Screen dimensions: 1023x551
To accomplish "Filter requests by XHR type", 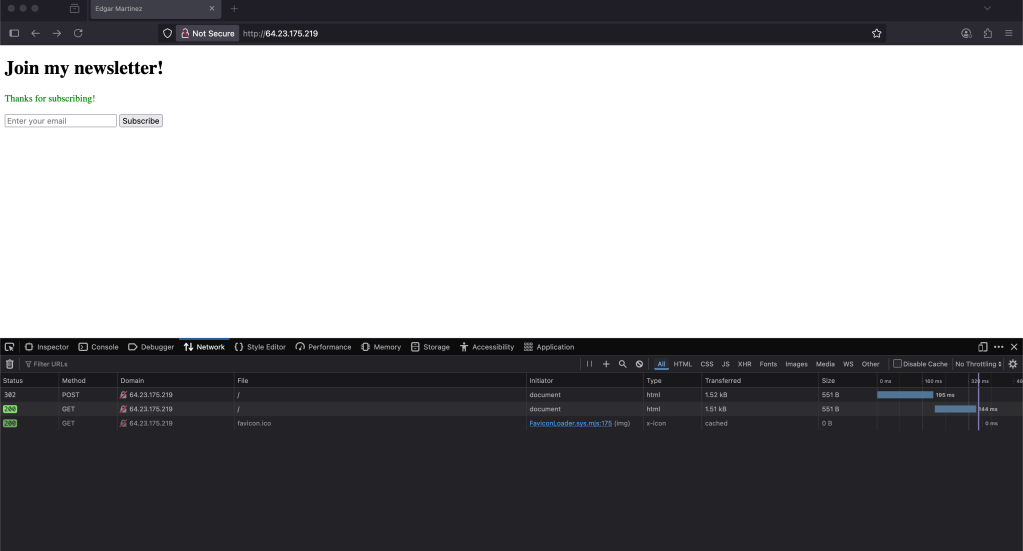I will pyautogui.click(x=744, y=364).
